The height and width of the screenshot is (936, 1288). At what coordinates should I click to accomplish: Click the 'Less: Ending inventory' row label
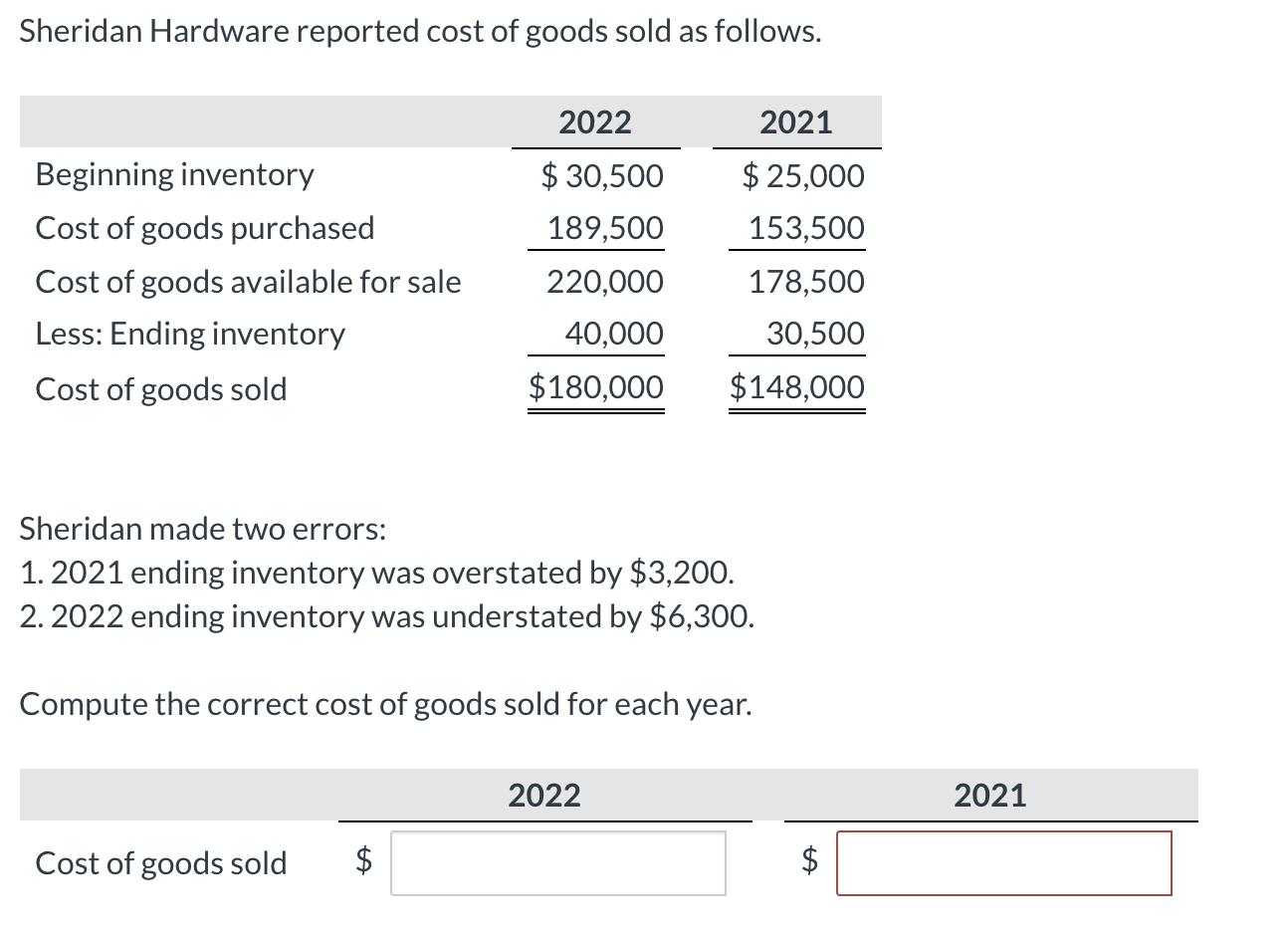tap(190, 334)
